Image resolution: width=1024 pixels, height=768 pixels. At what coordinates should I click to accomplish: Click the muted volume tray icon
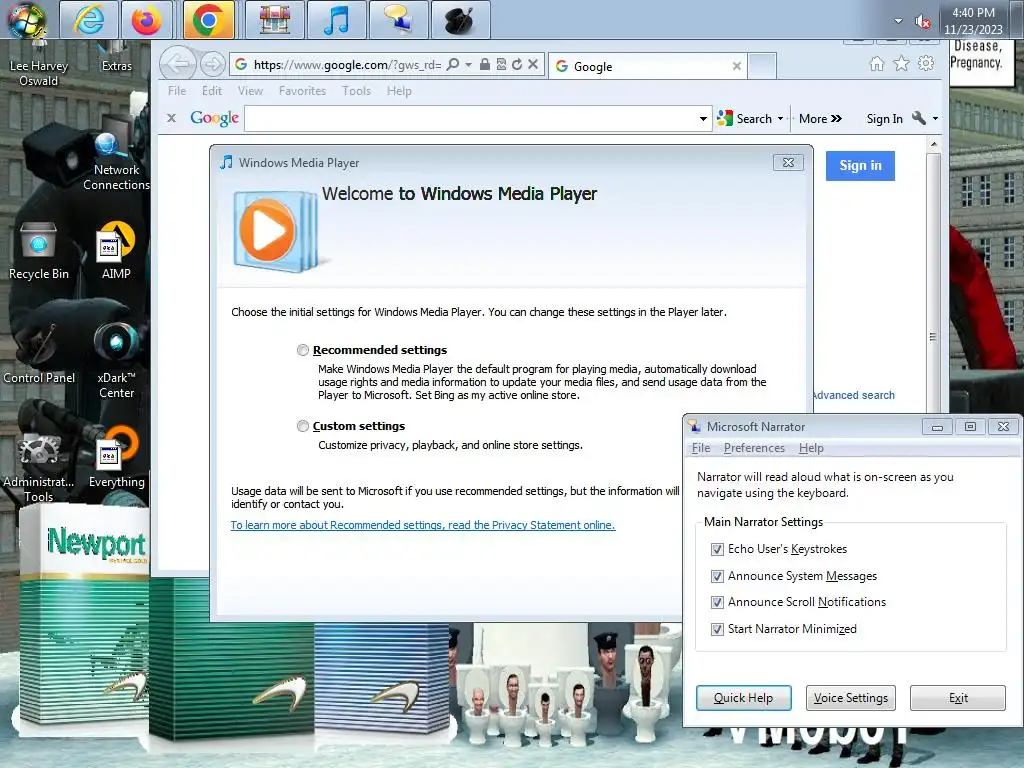[923, 22]
